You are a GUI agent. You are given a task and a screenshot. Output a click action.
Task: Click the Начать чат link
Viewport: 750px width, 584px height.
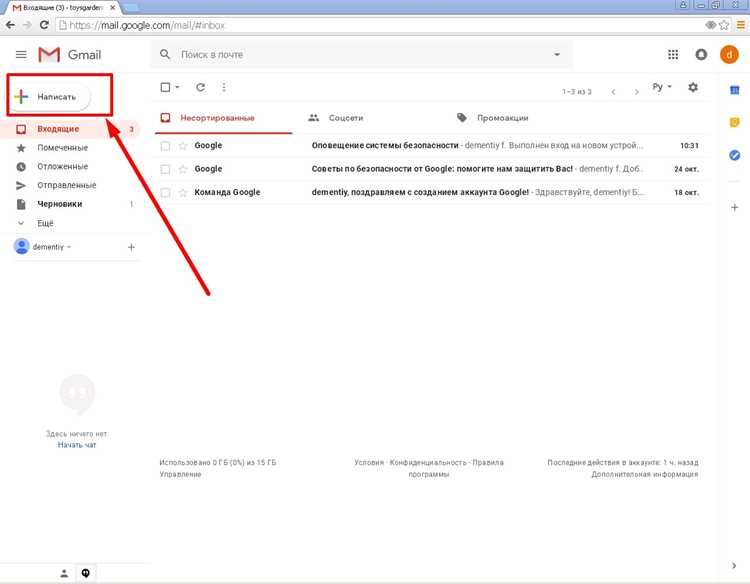point(77,445)
